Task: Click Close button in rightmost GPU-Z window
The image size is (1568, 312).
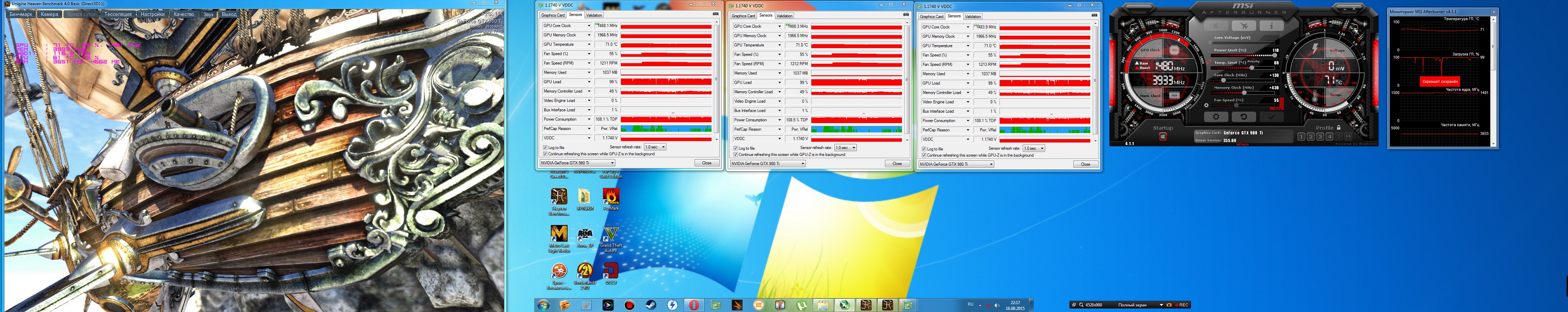Action: (x=1085, y=164)
